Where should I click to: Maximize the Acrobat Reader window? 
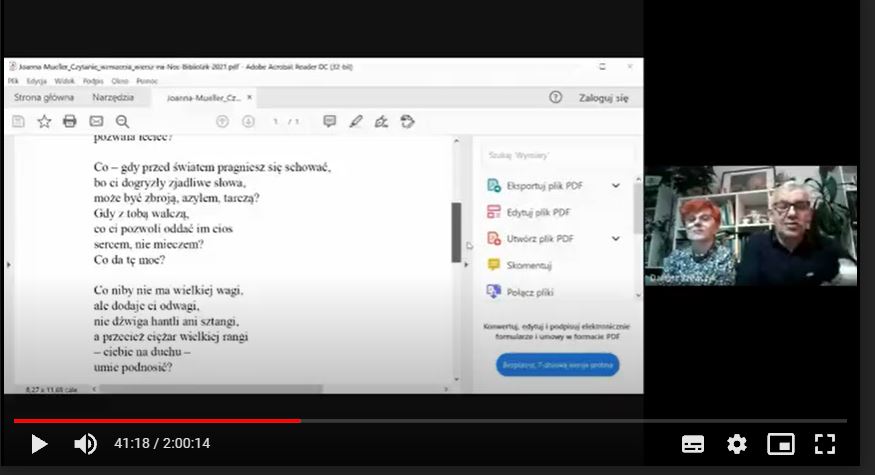[602, 66]
